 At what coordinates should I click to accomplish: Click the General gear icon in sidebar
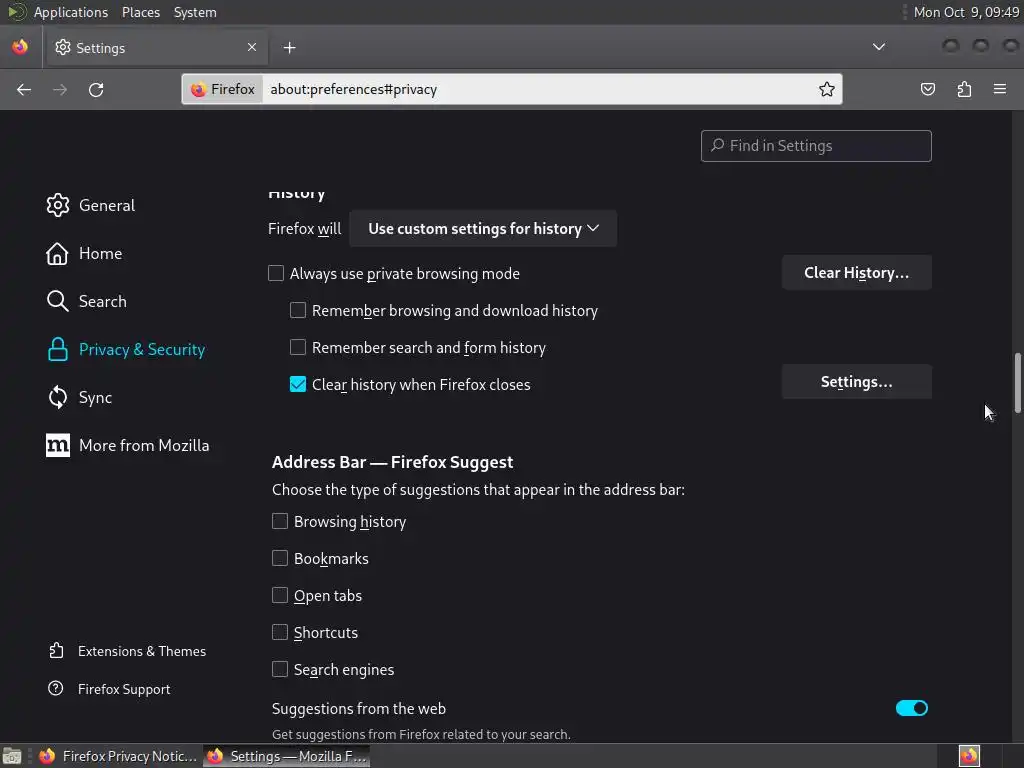(x=57, y=205)
